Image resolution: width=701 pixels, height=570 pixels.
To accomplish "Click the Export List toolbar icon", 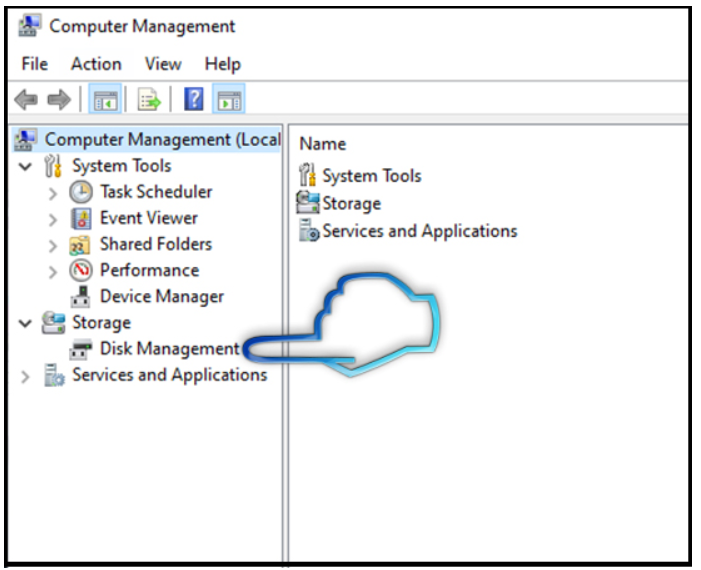I will (x=149, y=99).
